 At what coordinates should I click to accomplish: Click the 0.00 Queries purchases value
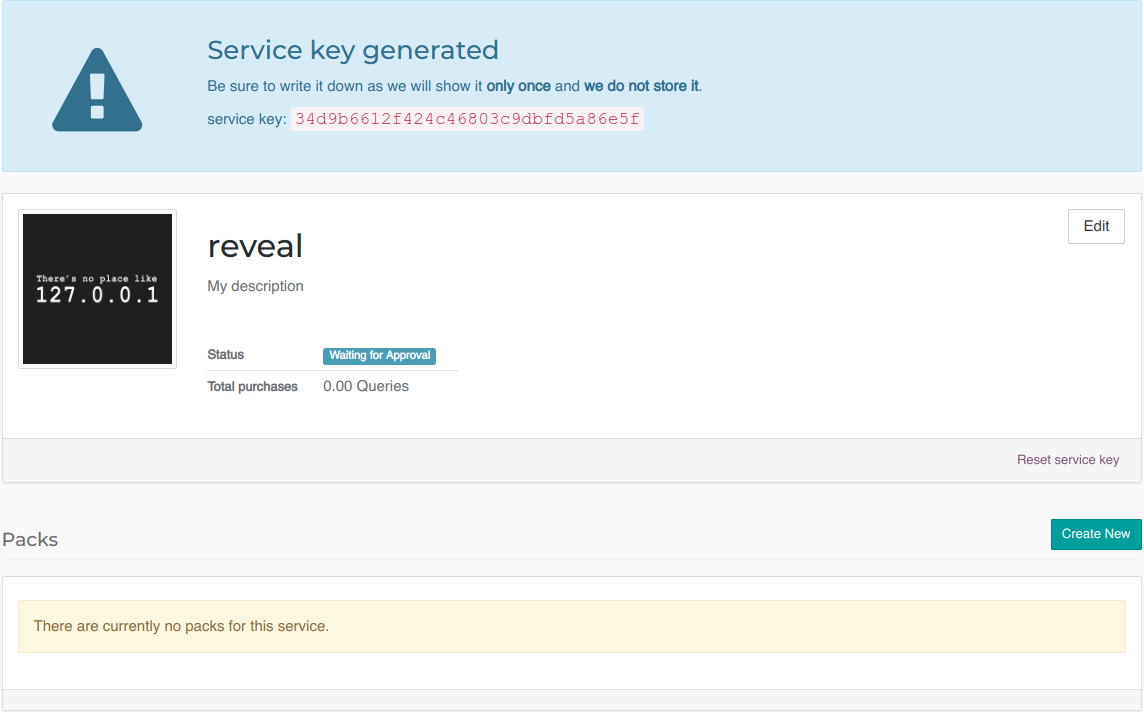coord(366,386)
